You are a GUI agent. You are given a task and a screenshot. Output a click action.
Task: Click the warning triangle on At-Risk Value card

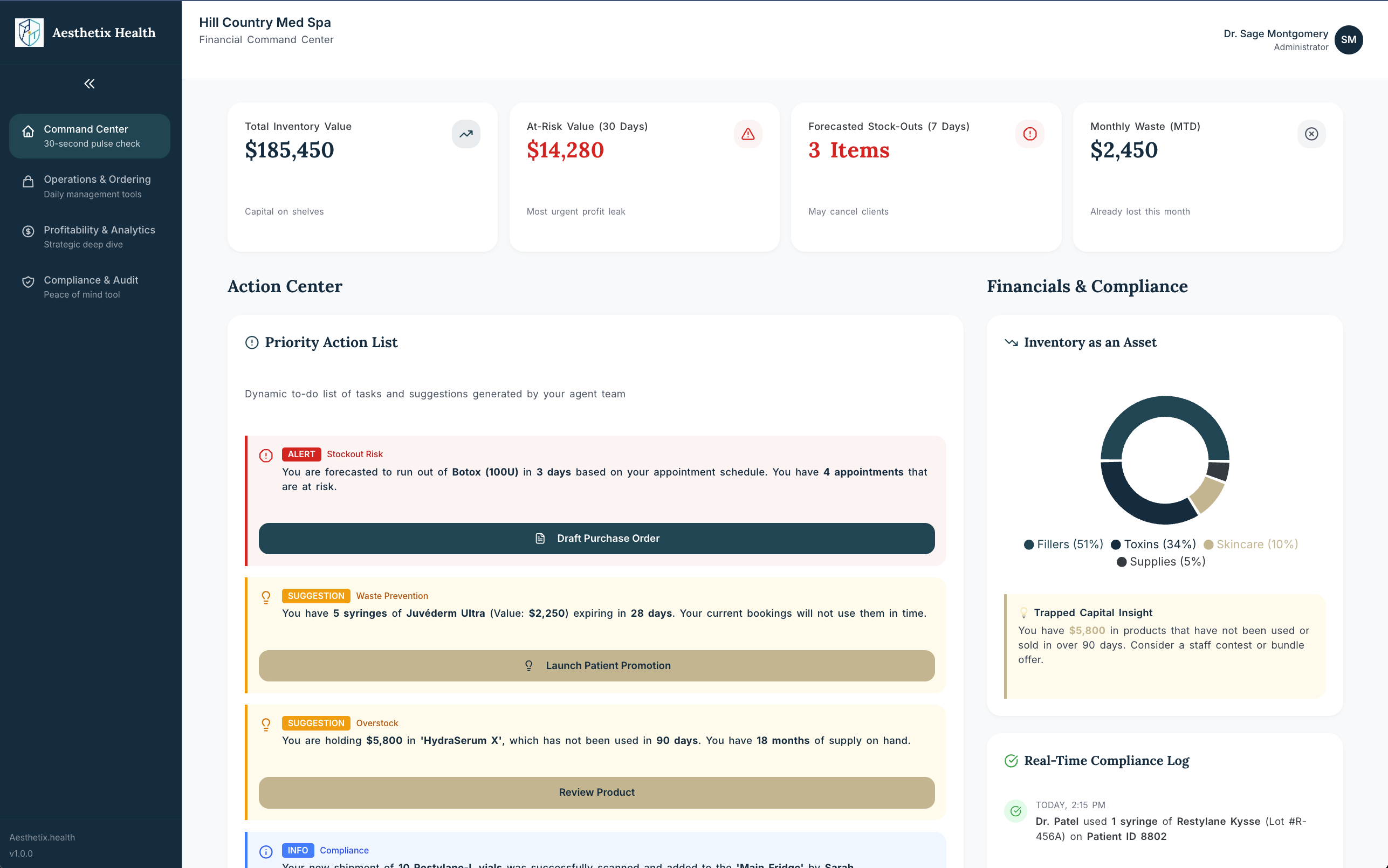click(x=748, y=134)
